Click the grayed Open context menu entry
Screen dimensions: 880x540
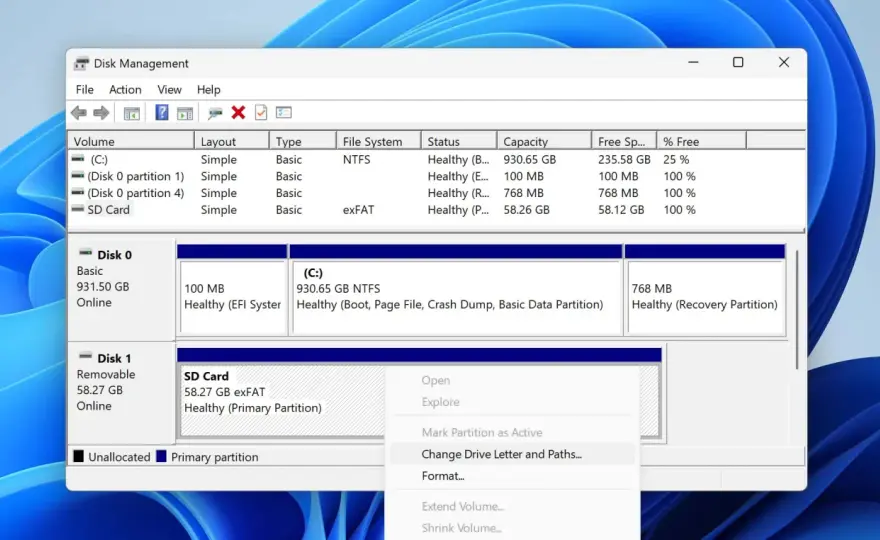(512, 380)
